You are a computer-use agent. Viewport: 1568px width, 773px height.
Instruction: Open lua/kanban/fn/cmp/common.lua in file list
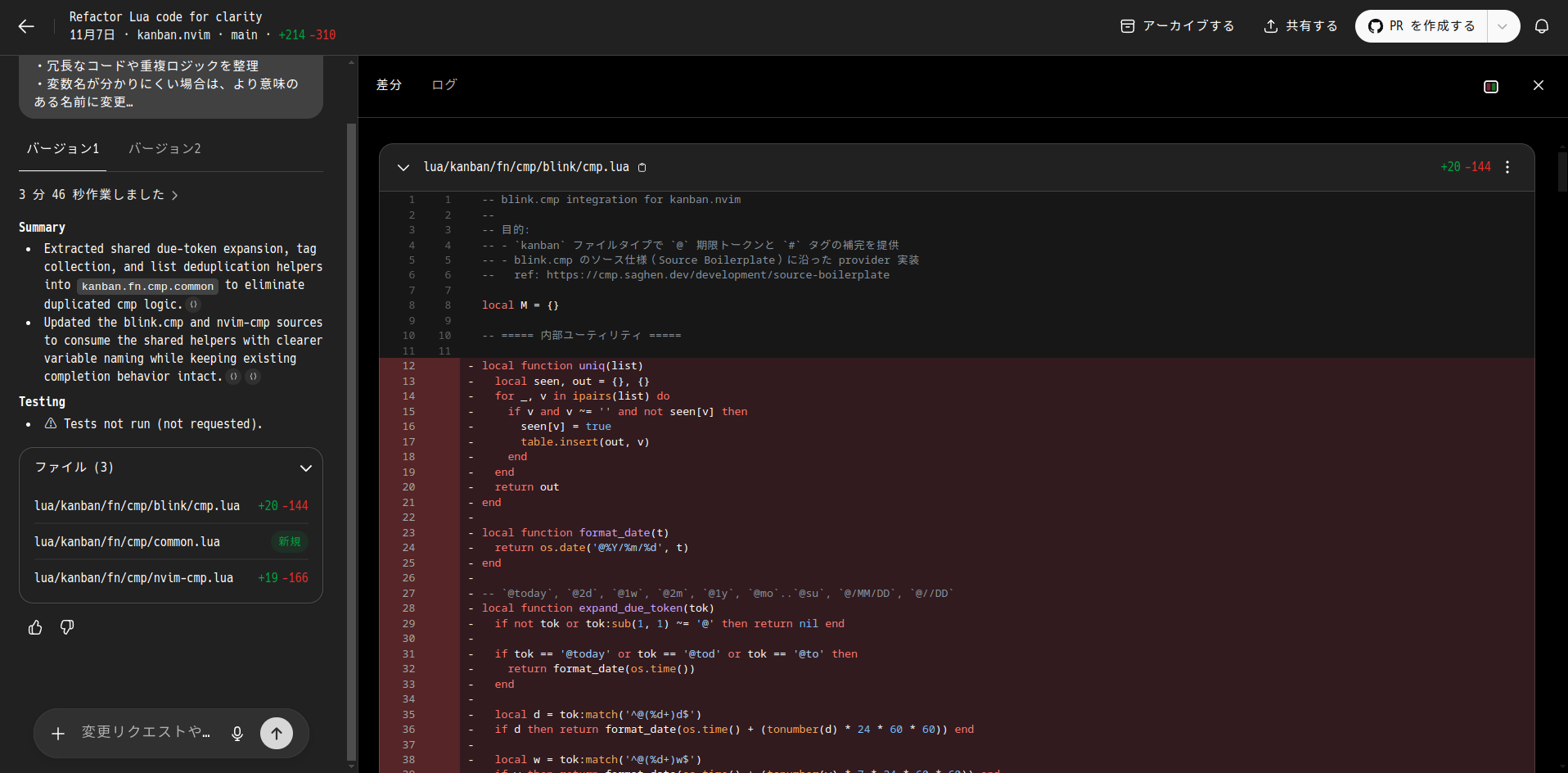(127, 542)
